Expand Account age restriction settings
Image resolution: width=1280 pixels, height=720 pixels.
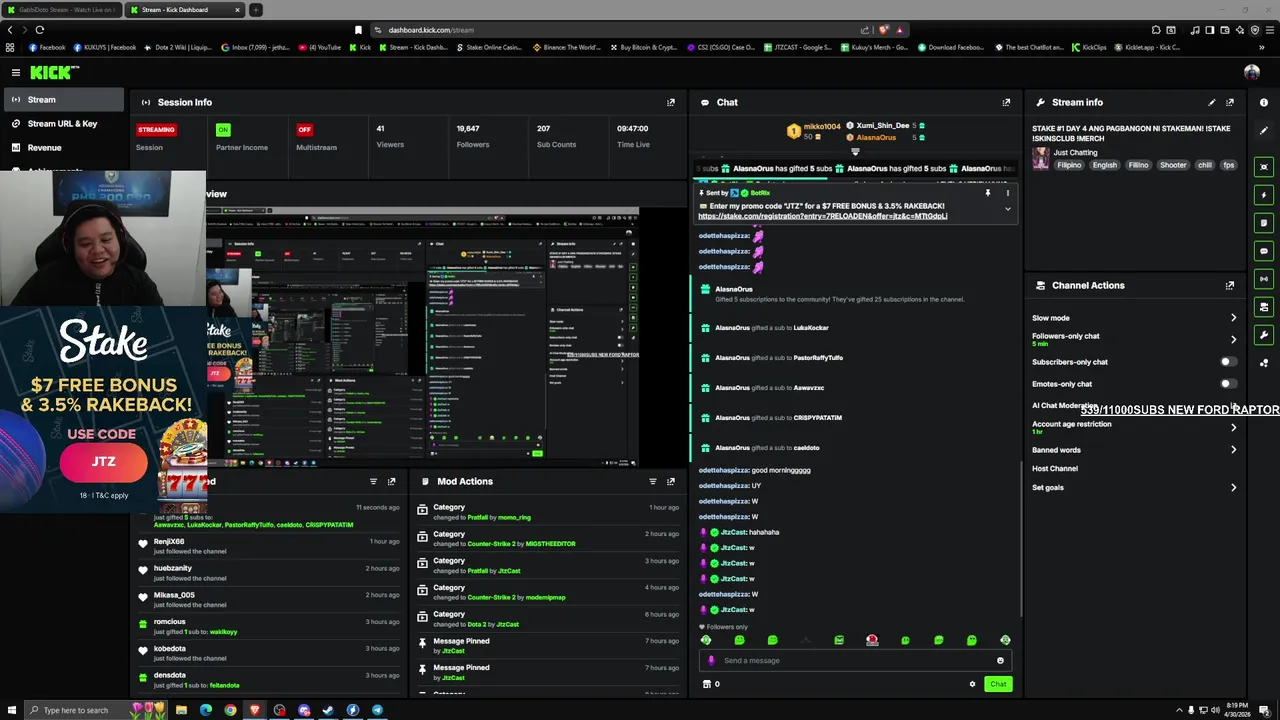pyautogui.click(x=1233, y=427)
